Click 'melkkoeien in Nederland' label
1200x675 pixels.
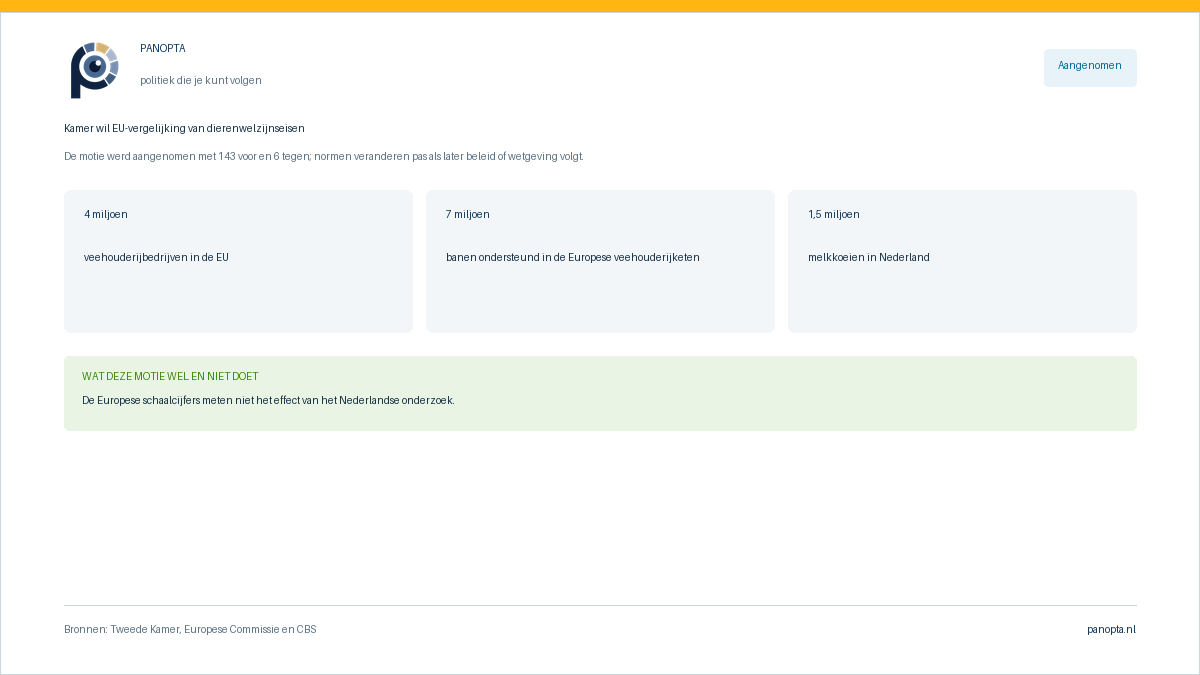click(x=869, y=257)
